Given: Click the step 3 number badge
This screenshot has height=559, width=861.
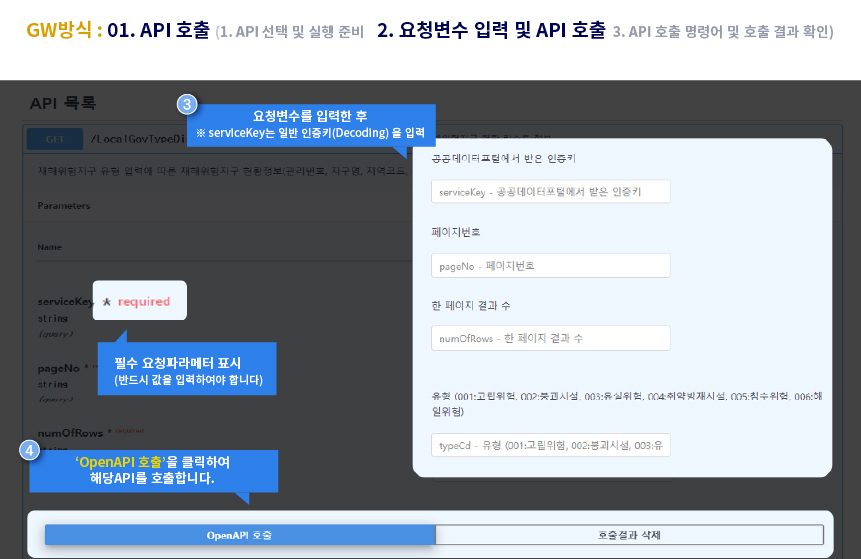Looking at the screenshot, I should click(186, 104).
